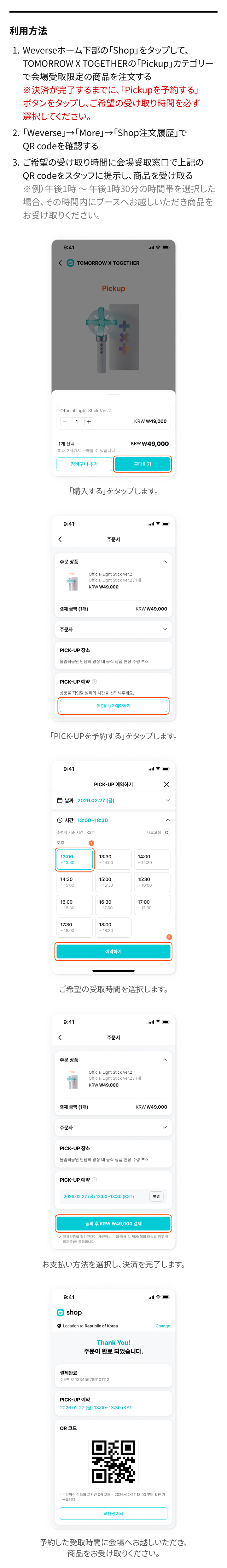This screenshot has width=227, height=1568.
Task: Click the location pin icon by Republic of Korea
Action: click(x=59, y=1326)
